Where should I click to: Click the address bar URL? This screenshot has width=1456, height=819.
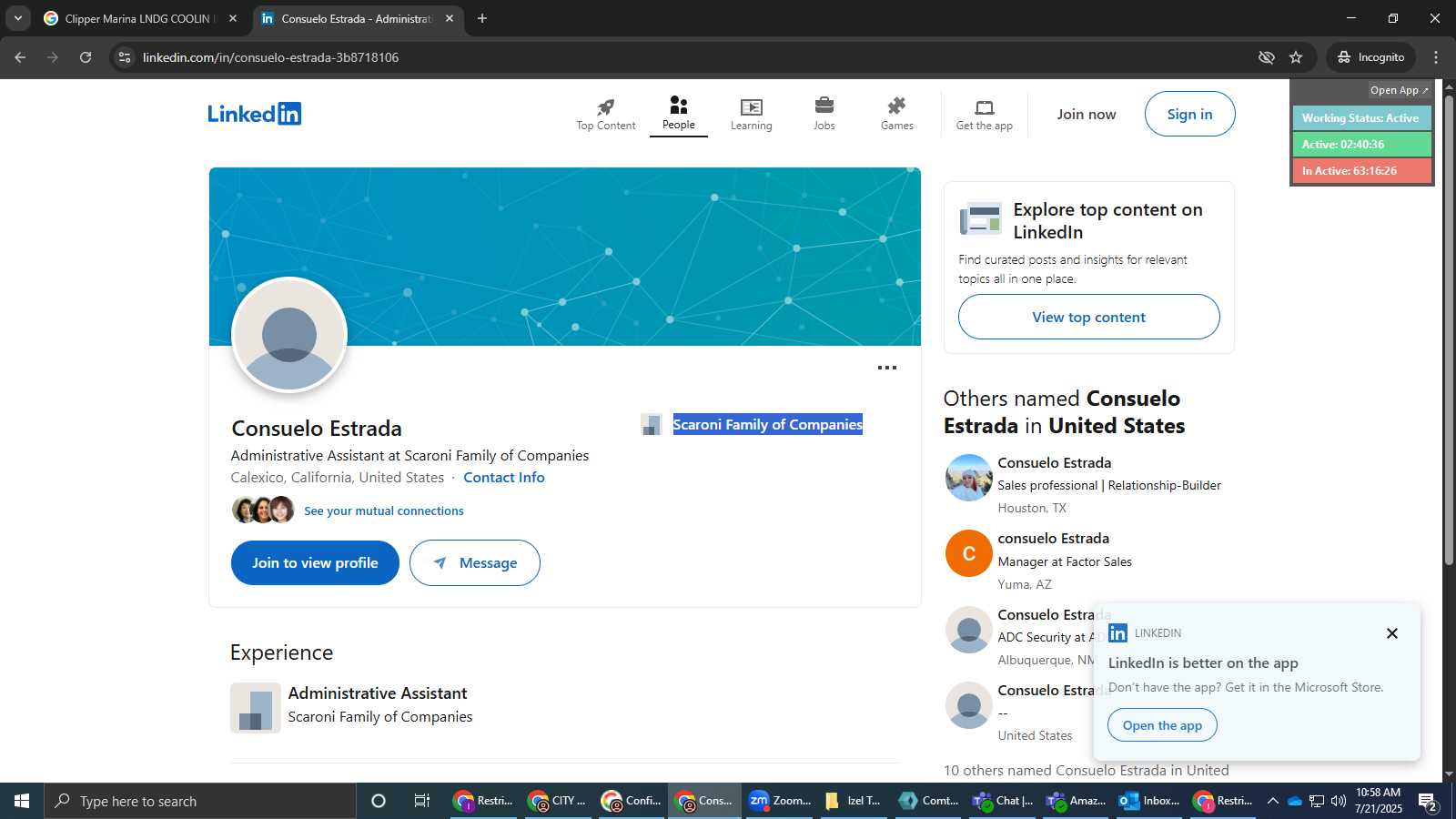click(x=270, y=57)
